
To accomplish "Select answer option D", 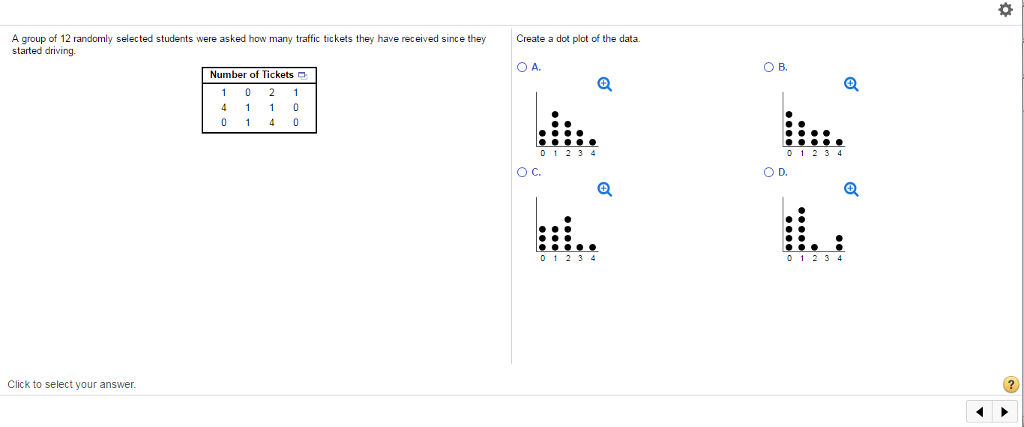I will (x=769, y=172).
